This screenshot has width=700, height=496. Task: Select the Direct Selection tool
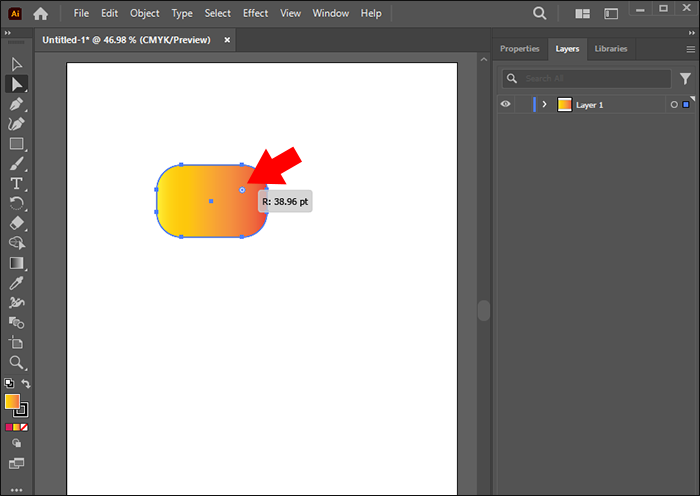17,84
